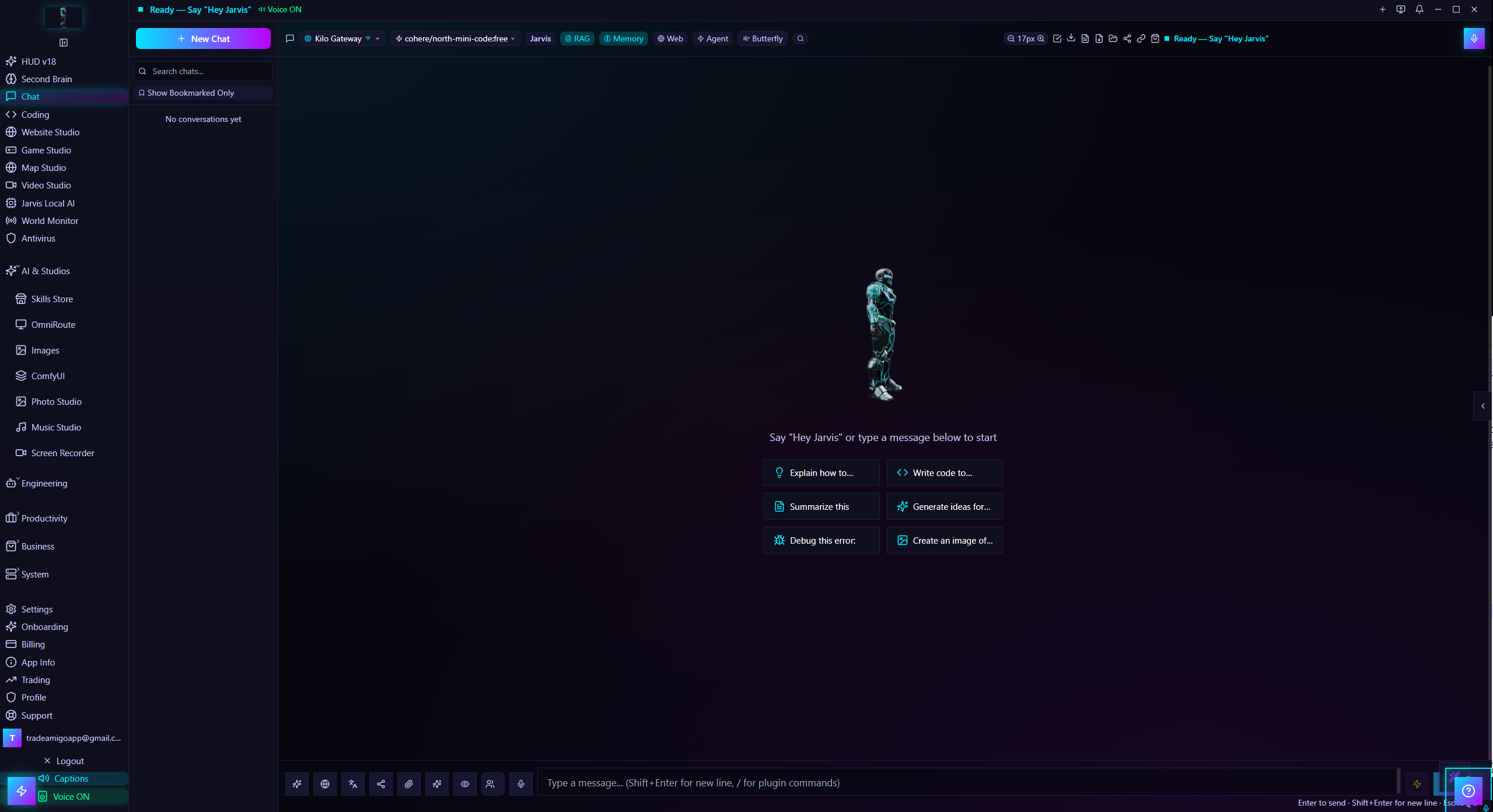Open the cohere/north-mini-code:free model dropdown
Viewport: 1493px width, 812px height.
coord(456,38)
